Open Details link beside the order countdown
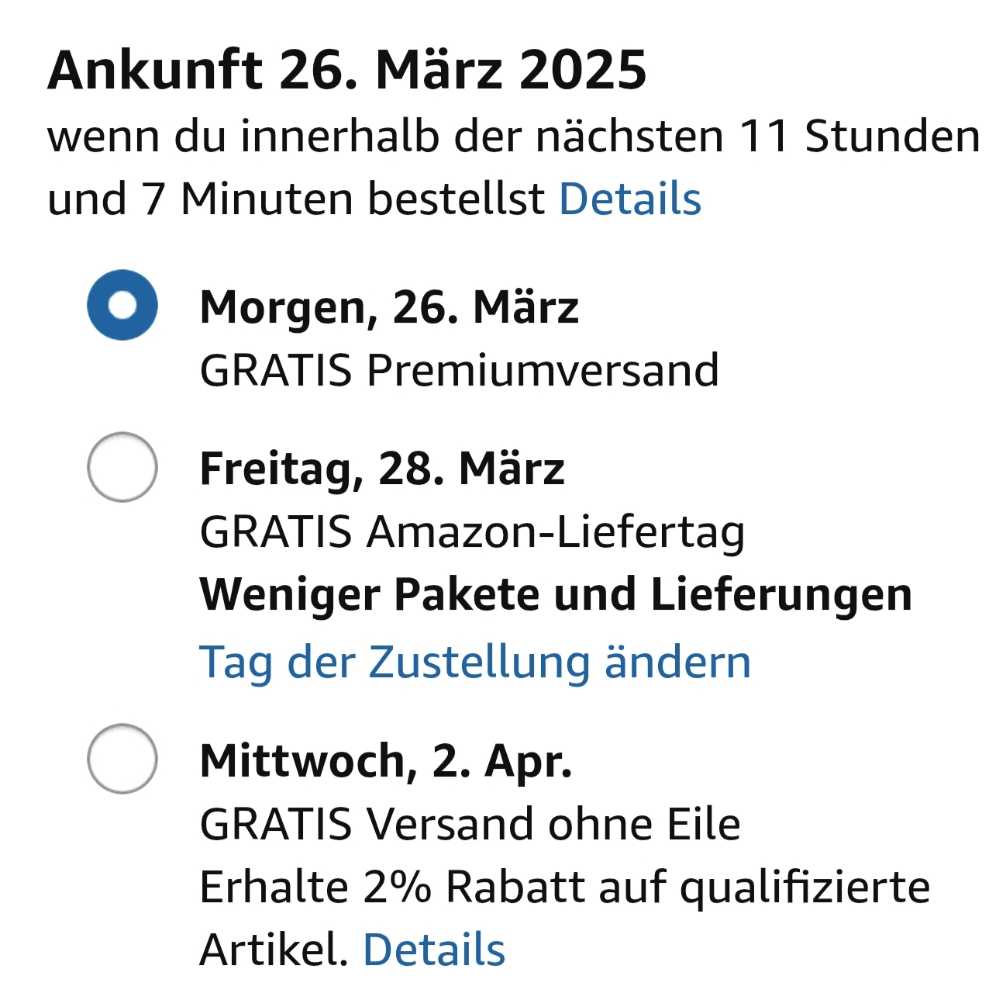Image resolution: width=989 pixels, height=1000 pixels. 629,199
